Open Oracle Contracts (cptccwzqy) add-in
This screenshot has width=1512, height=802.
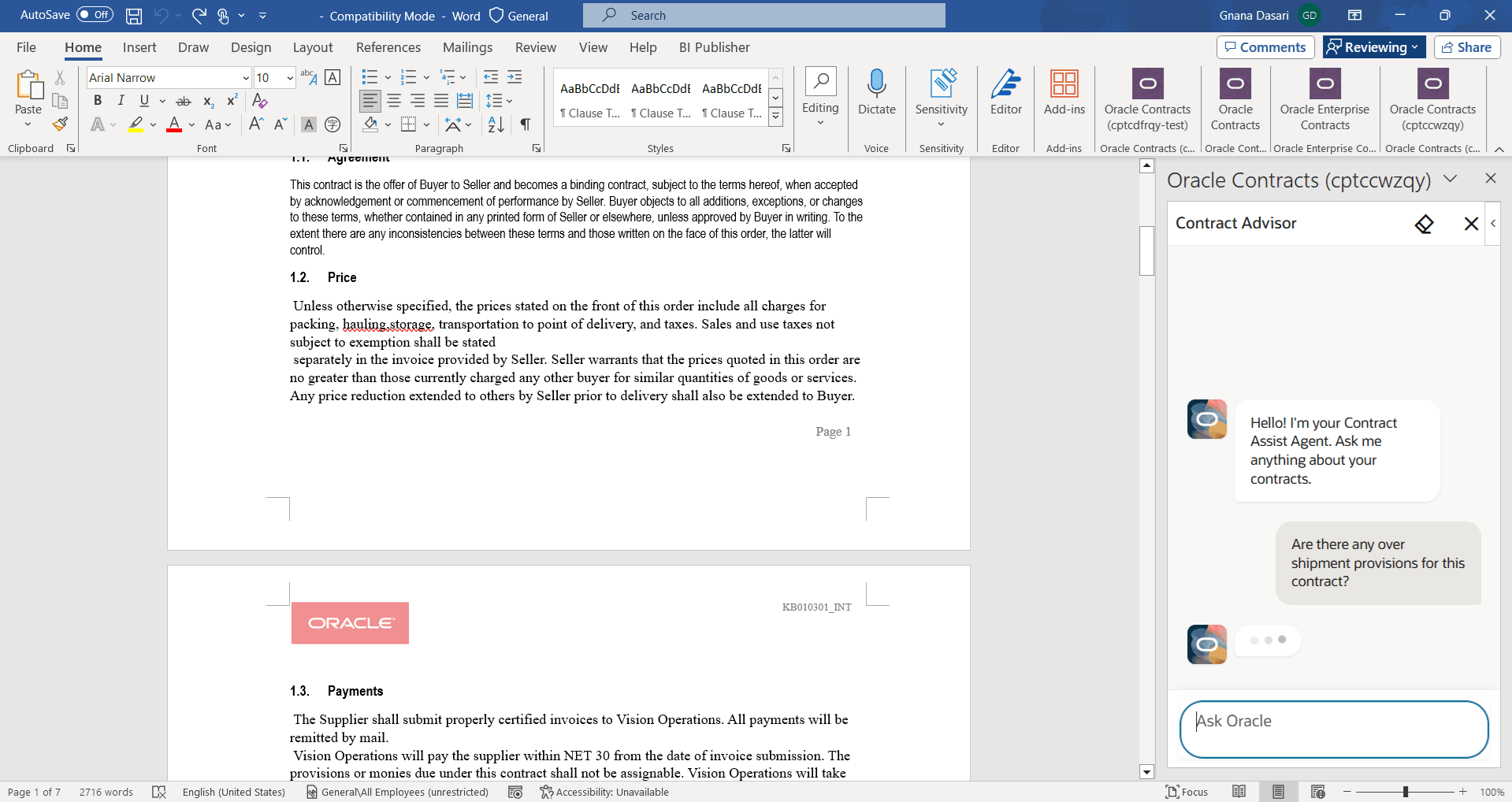coord(1432,99)
